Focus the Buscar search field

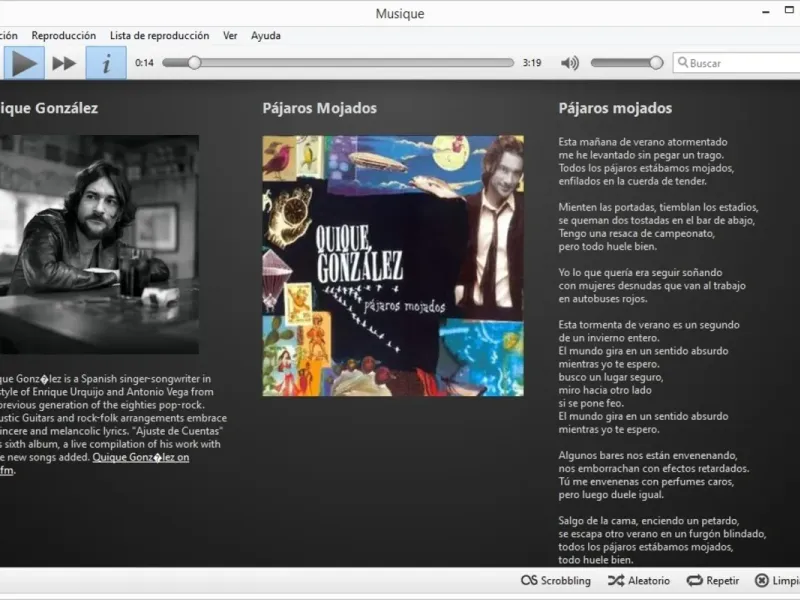click(737, 63)
